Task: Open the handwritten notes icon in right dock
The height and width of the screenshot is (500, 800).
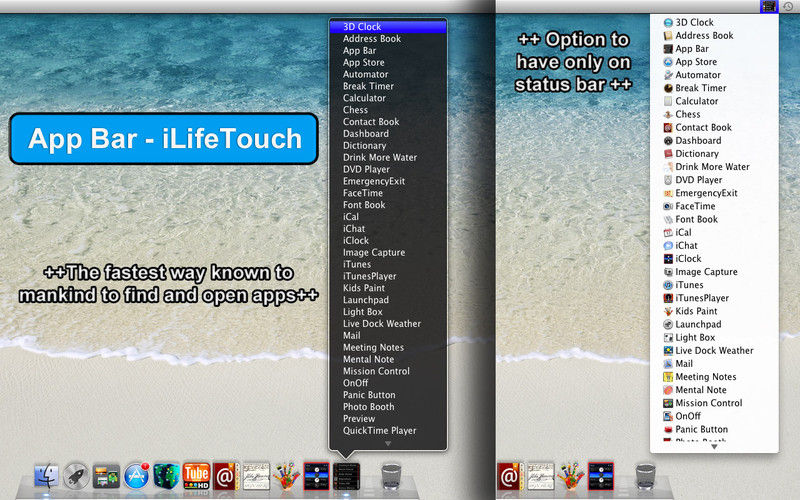Action: click(540, 476)
